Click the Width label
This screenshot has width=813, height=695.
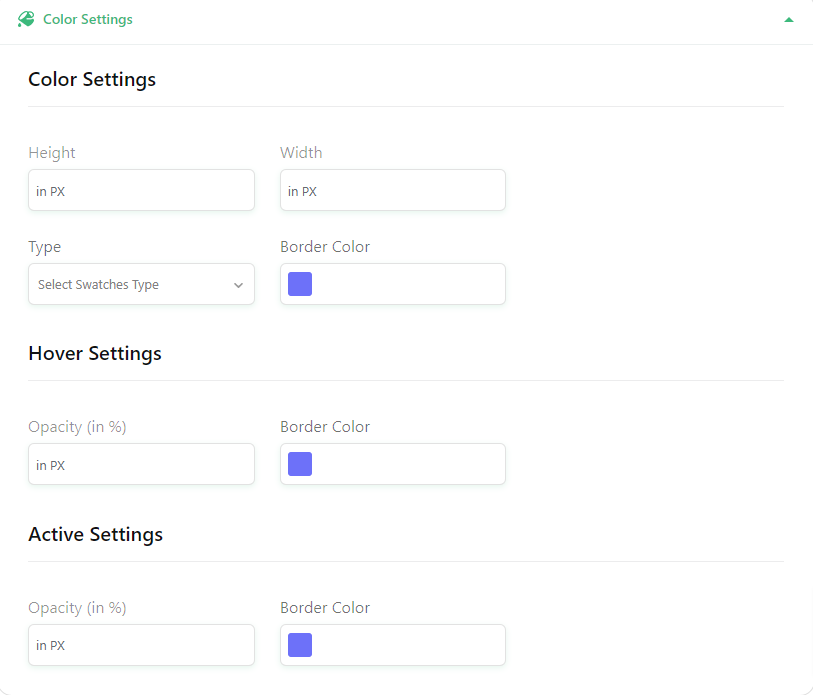(x=301, y=152)
